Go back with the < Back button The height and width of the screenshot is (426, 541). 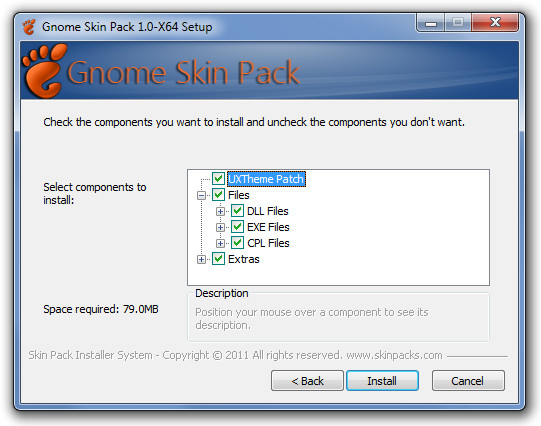(x=307, y=381)
